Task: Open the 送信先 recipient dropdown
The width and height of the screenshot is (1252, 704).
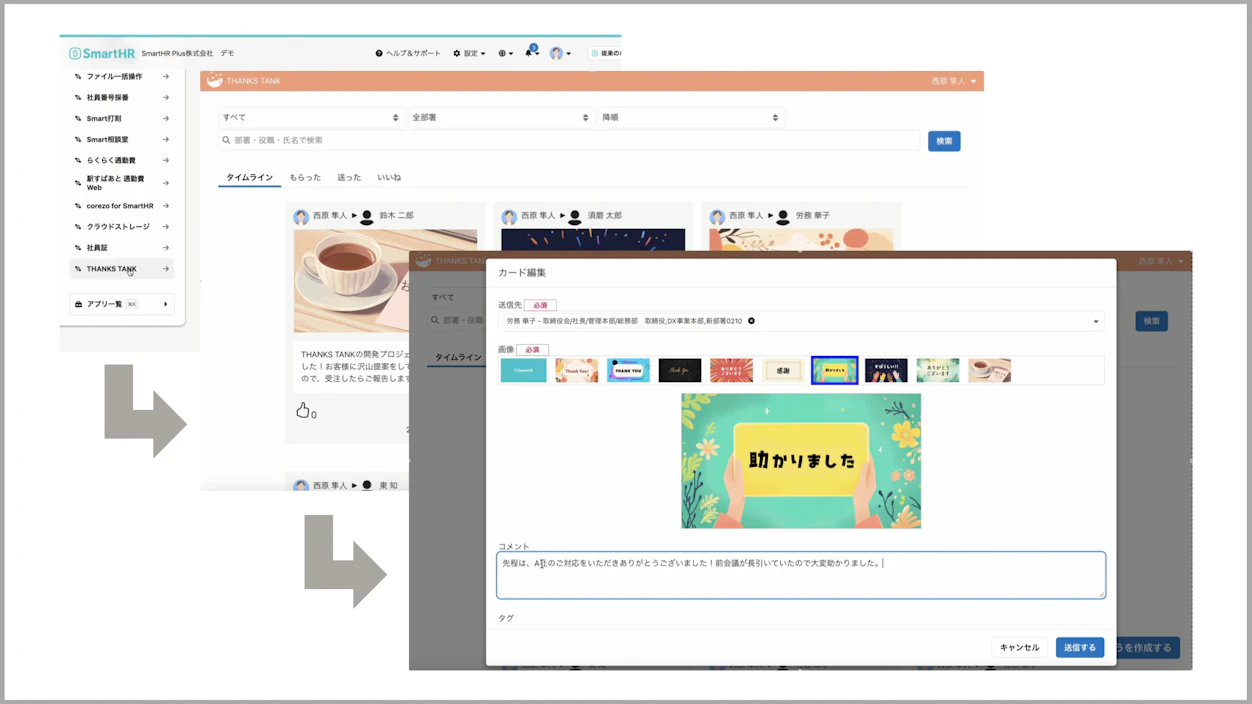Action: (1096, 321)
